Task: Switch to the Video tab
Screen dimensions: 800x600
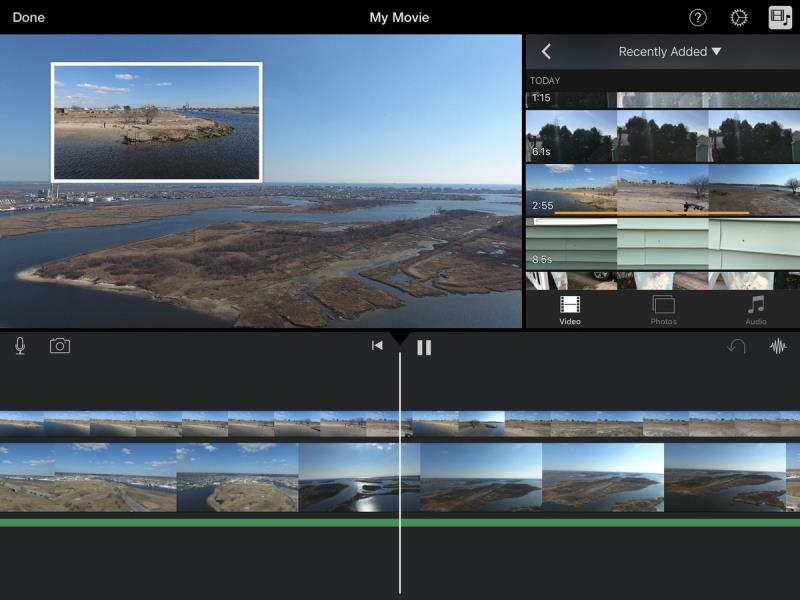Action: [x=570, y=310]
